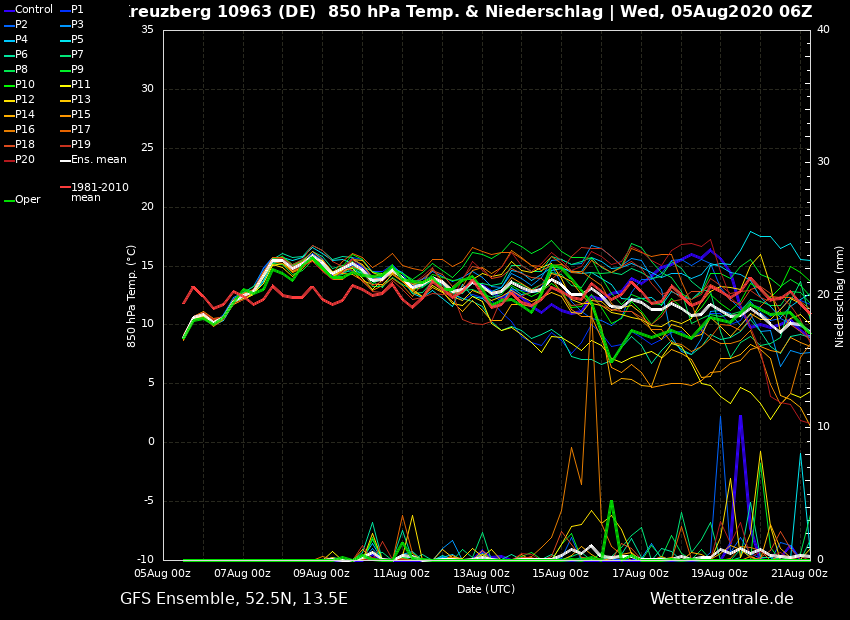Select the P14 legend entry
This screenshot has width=850, height=620.
(x=19, y=114)
